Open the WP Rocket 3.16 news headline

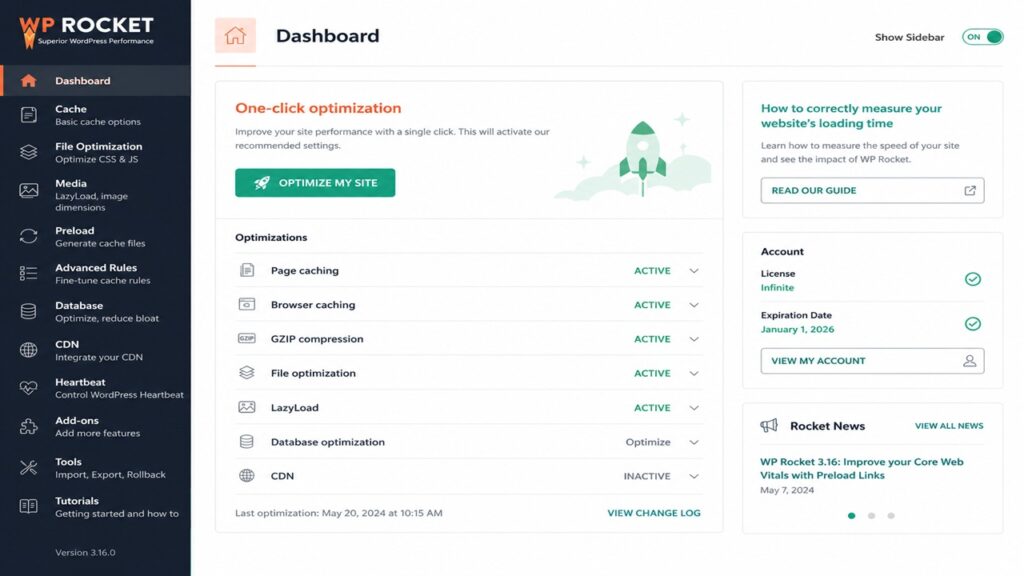pos(861,468)
